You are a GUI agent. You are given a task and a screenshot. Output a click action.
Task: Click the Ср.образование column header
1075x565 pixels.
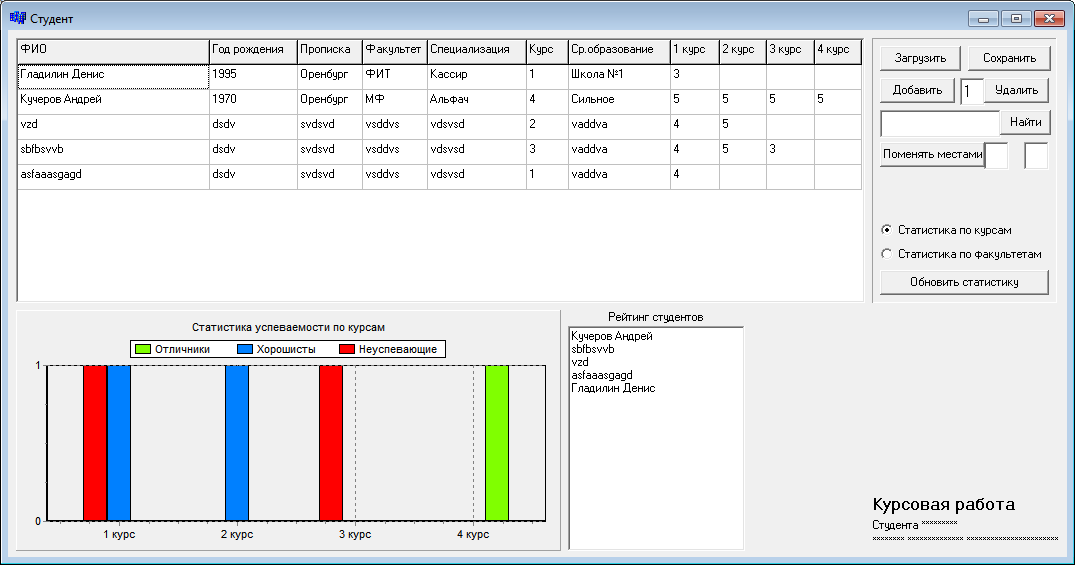pyautogui.click(x=619, y=51)
